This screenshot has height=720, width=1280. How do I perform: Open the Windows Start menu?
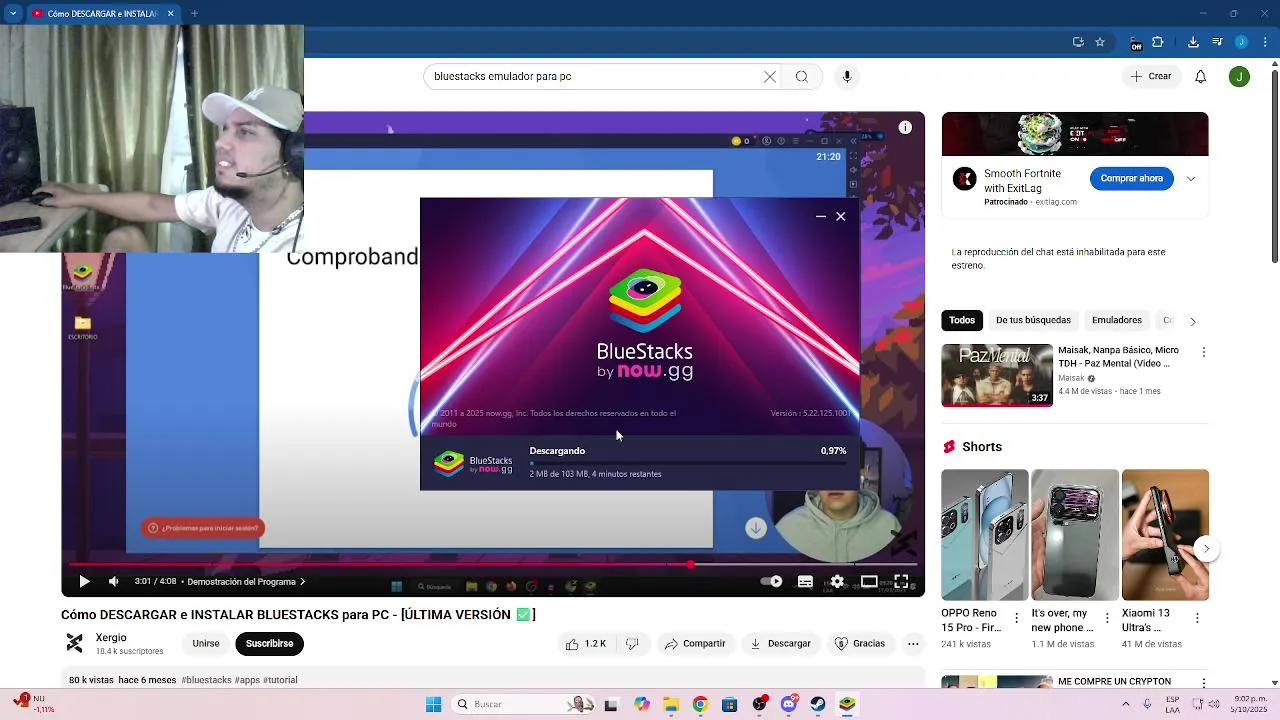(x=433, y=704)
